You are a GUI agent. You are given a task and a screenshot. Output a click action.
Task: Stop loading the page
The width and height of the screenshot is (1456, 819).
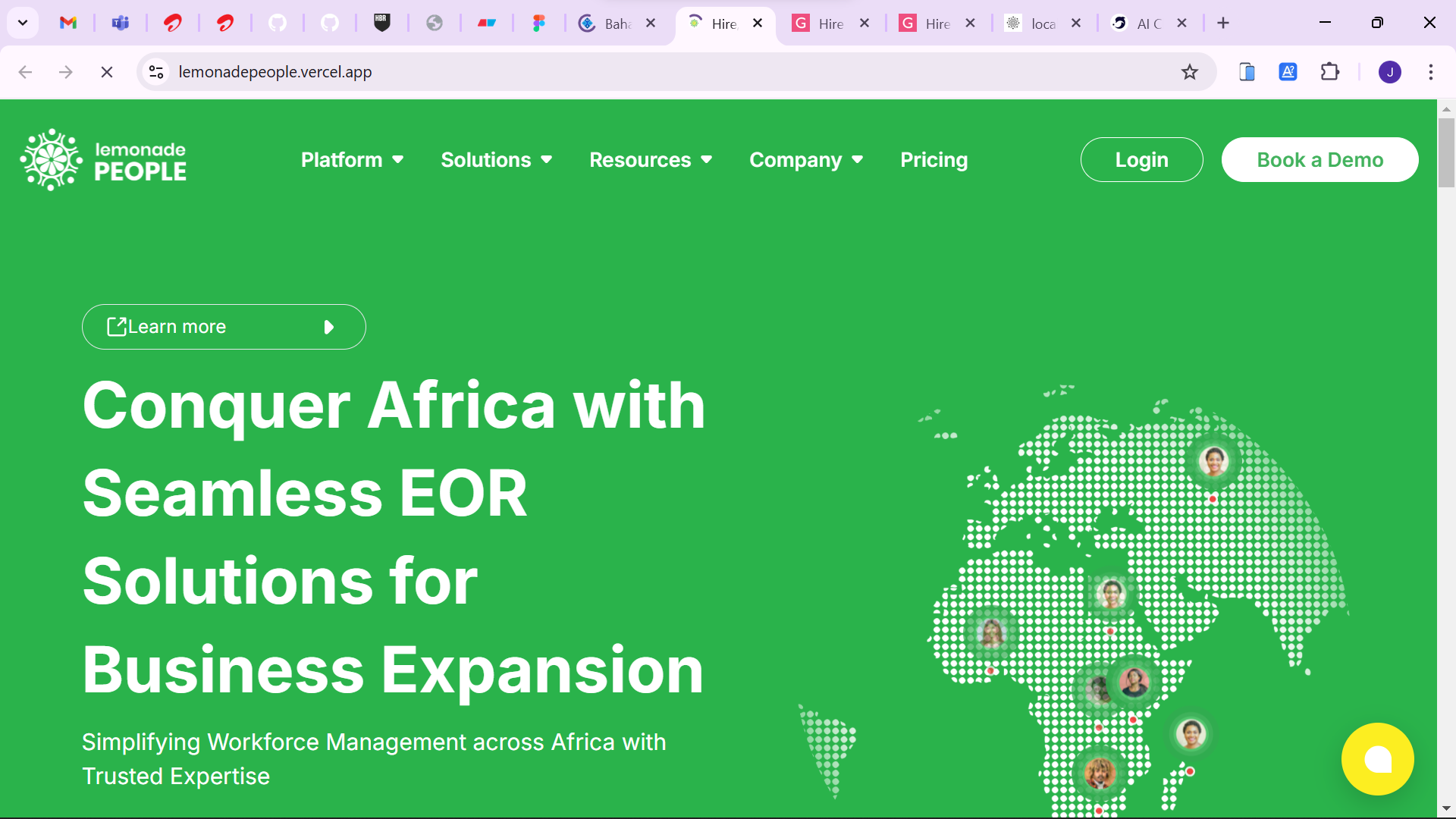107,72
